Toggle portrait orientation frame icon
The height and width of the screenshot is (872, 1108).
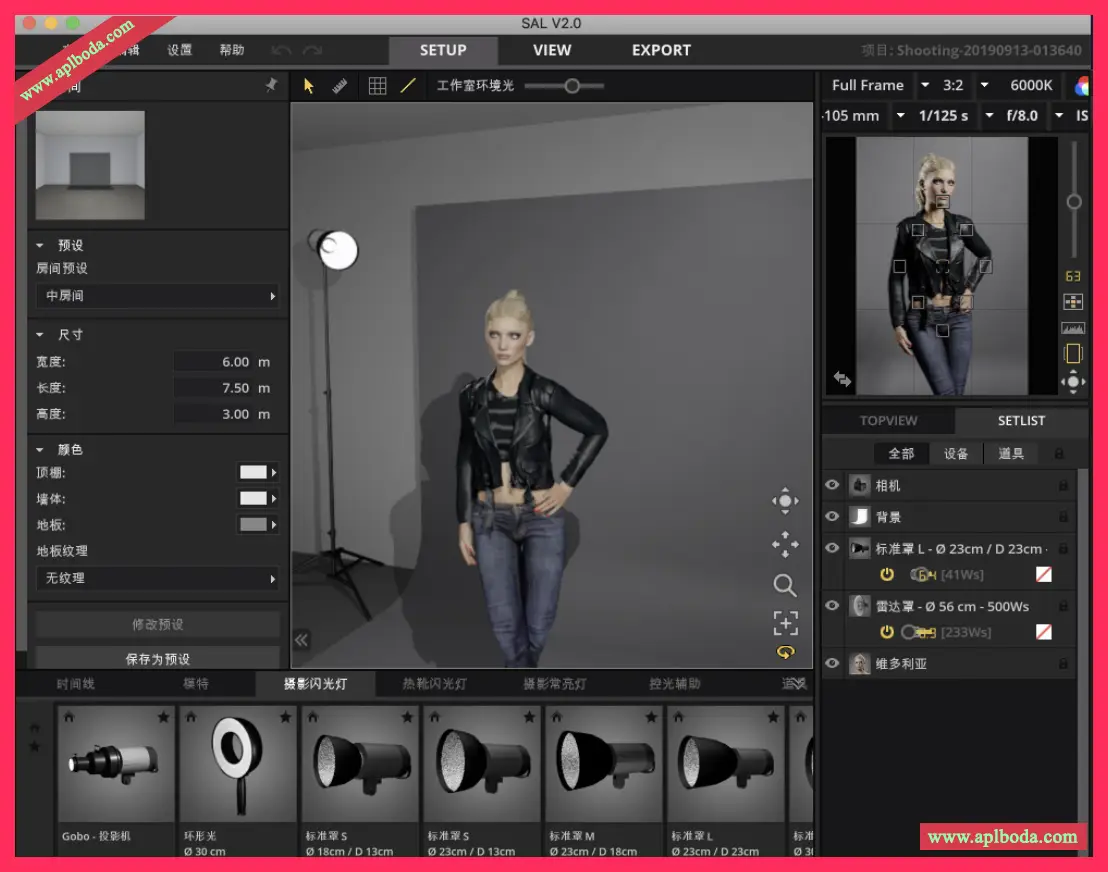pos(1073,353)
